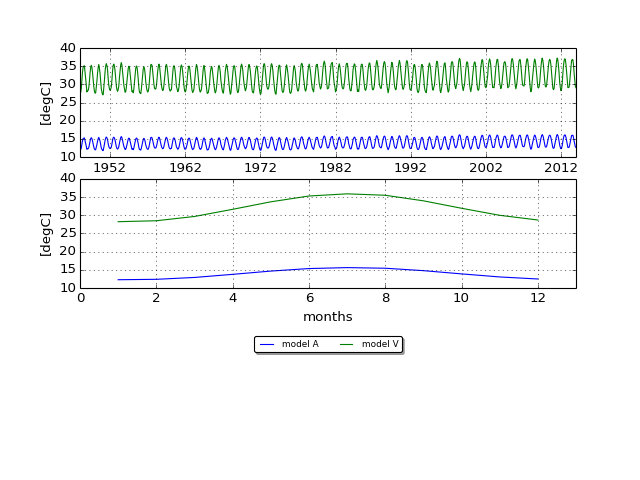Click the 'months' x-axis label
This screenshot has height=480, width=640.
[328, 317]
